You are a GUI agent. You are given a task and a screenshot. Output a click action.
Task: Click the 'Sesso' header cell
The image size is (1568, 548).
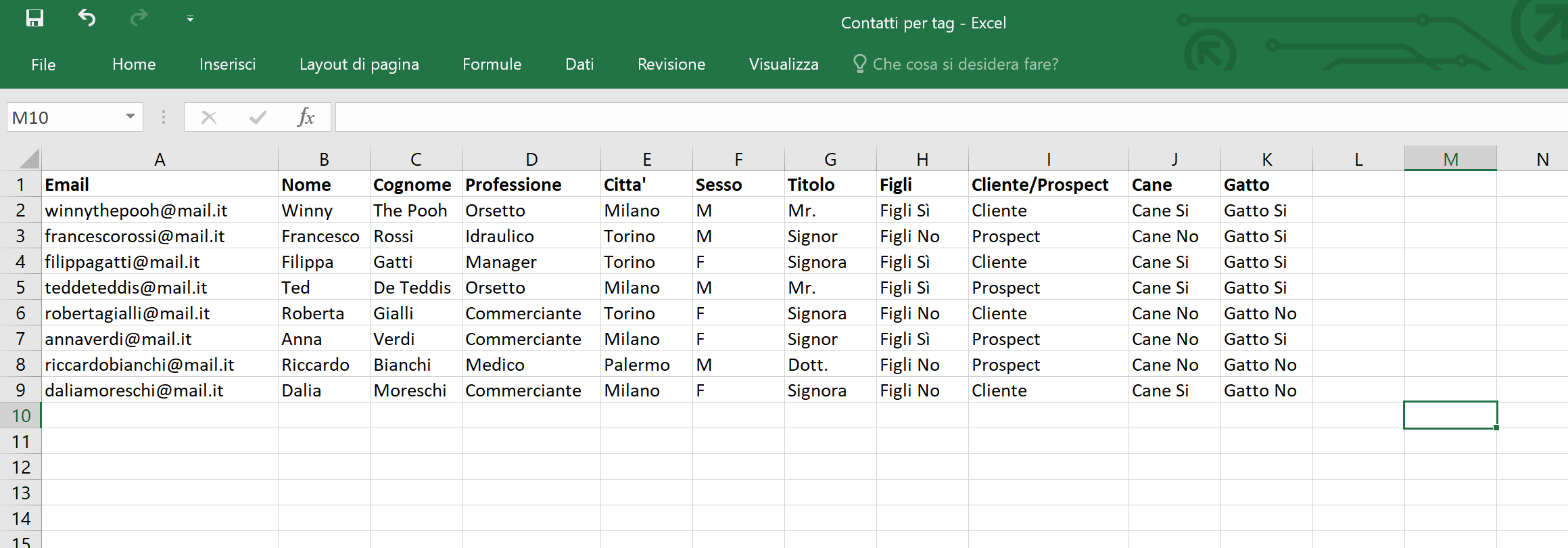point(738,185)
